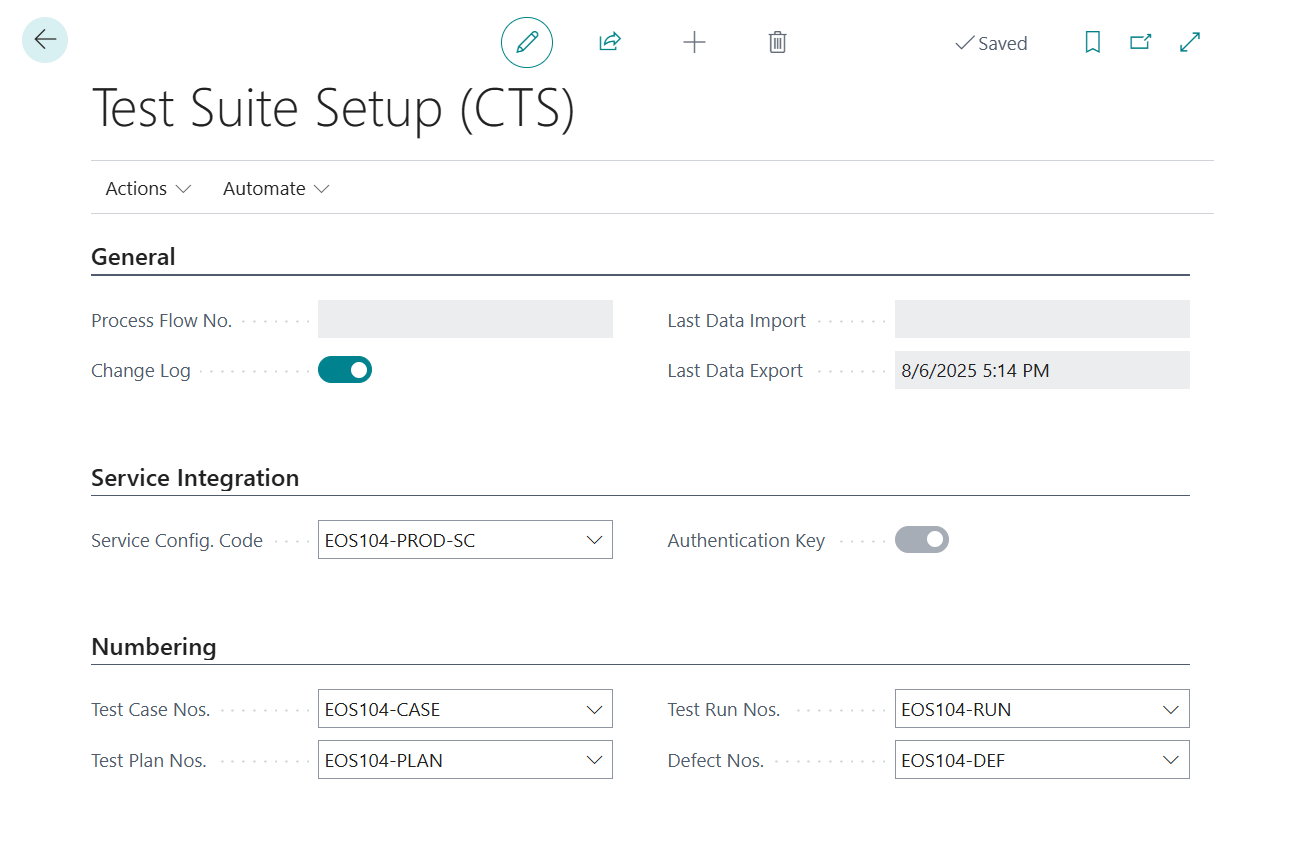Click the bookmark icon
This screenshot has height=864, width=1299.
(1093, 42)
